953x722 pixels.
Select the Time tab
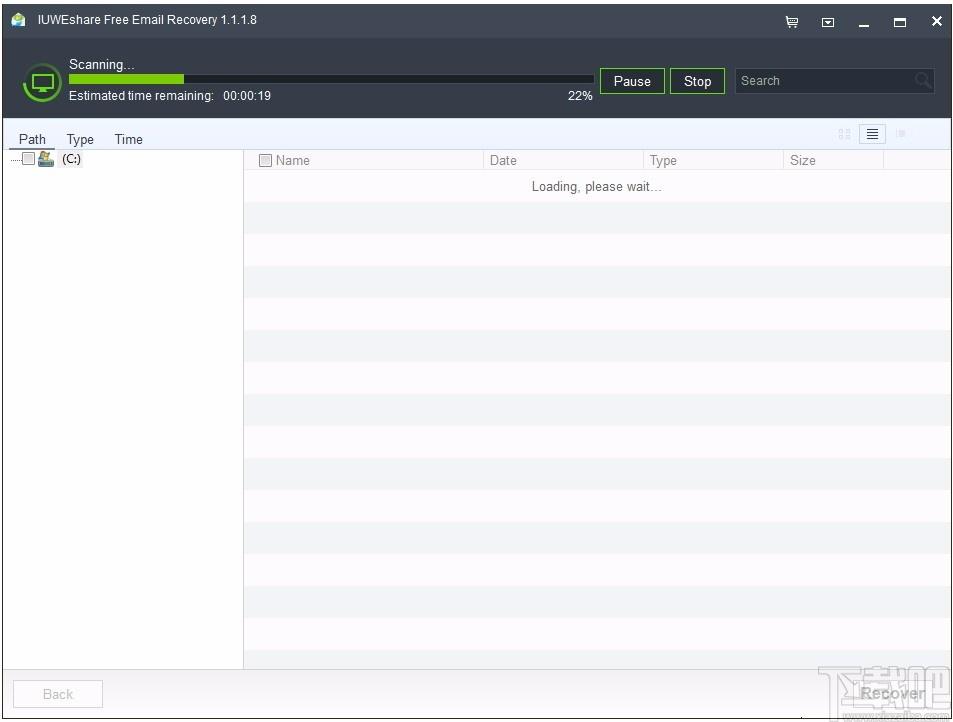tap(129, 139)
